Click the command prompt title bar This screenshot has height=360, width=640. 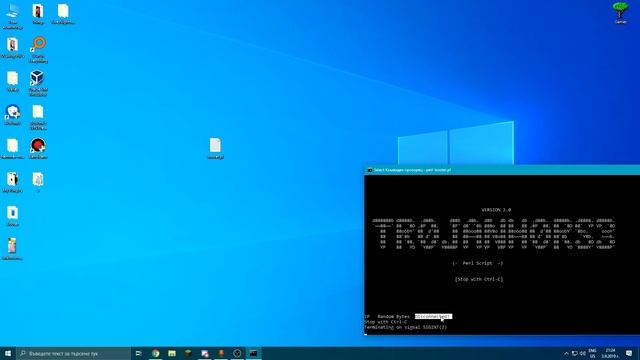click(502, 170)
